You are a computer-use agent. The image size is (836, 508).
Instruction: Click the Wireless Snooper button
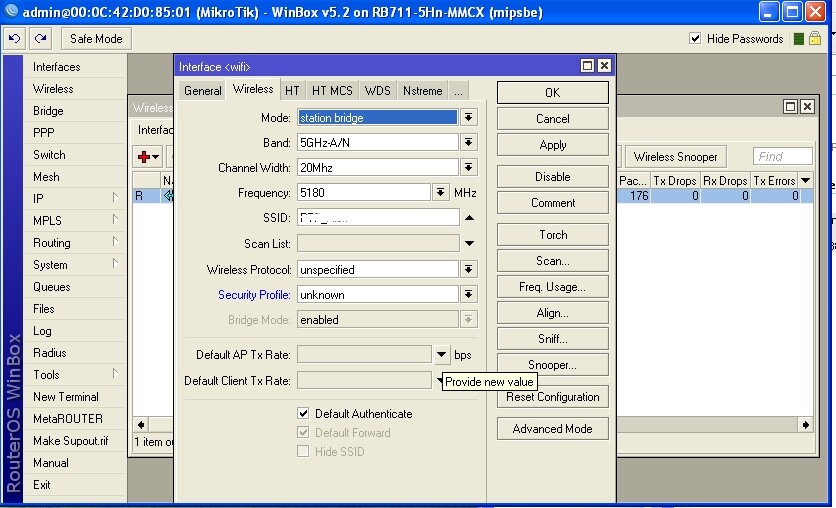[x=676, y=157]
